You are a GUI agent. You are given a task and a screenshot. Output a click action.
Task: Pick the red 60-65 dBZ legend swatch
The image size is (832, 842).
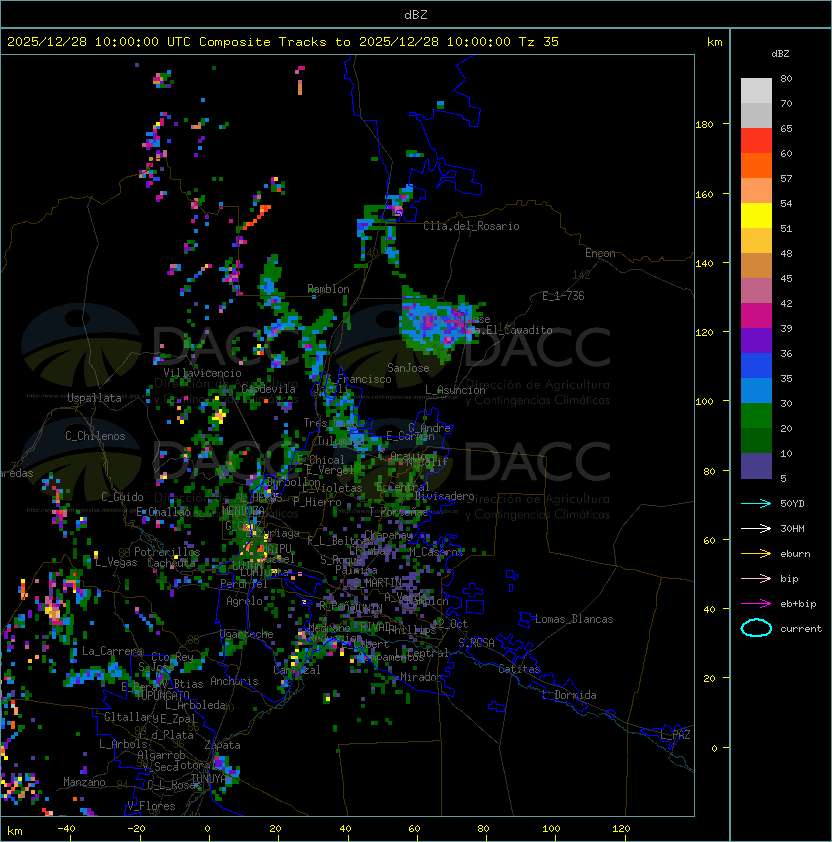tap(756, 141)
